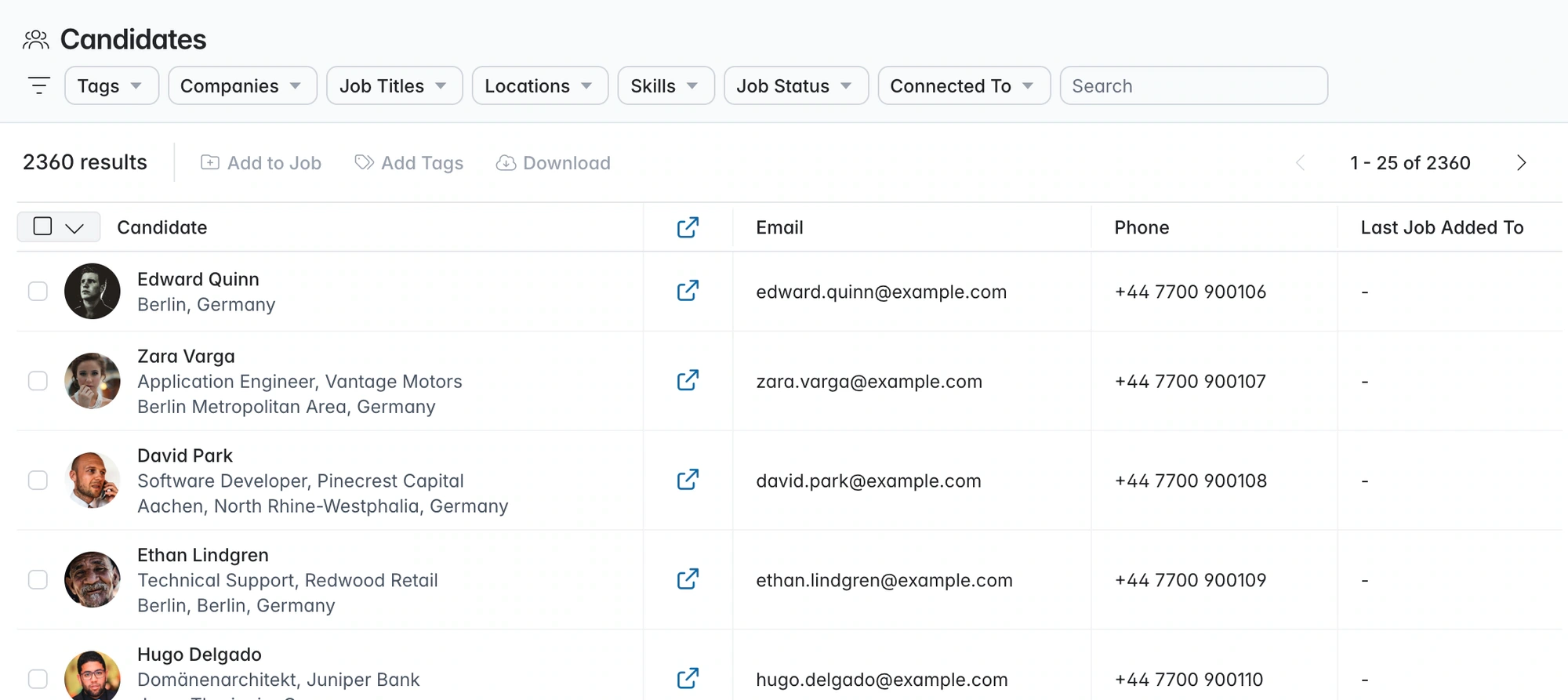Select Hugo Delgado's row checkbox
This screenshot has height=700, width=1568.
click(38, 679)
